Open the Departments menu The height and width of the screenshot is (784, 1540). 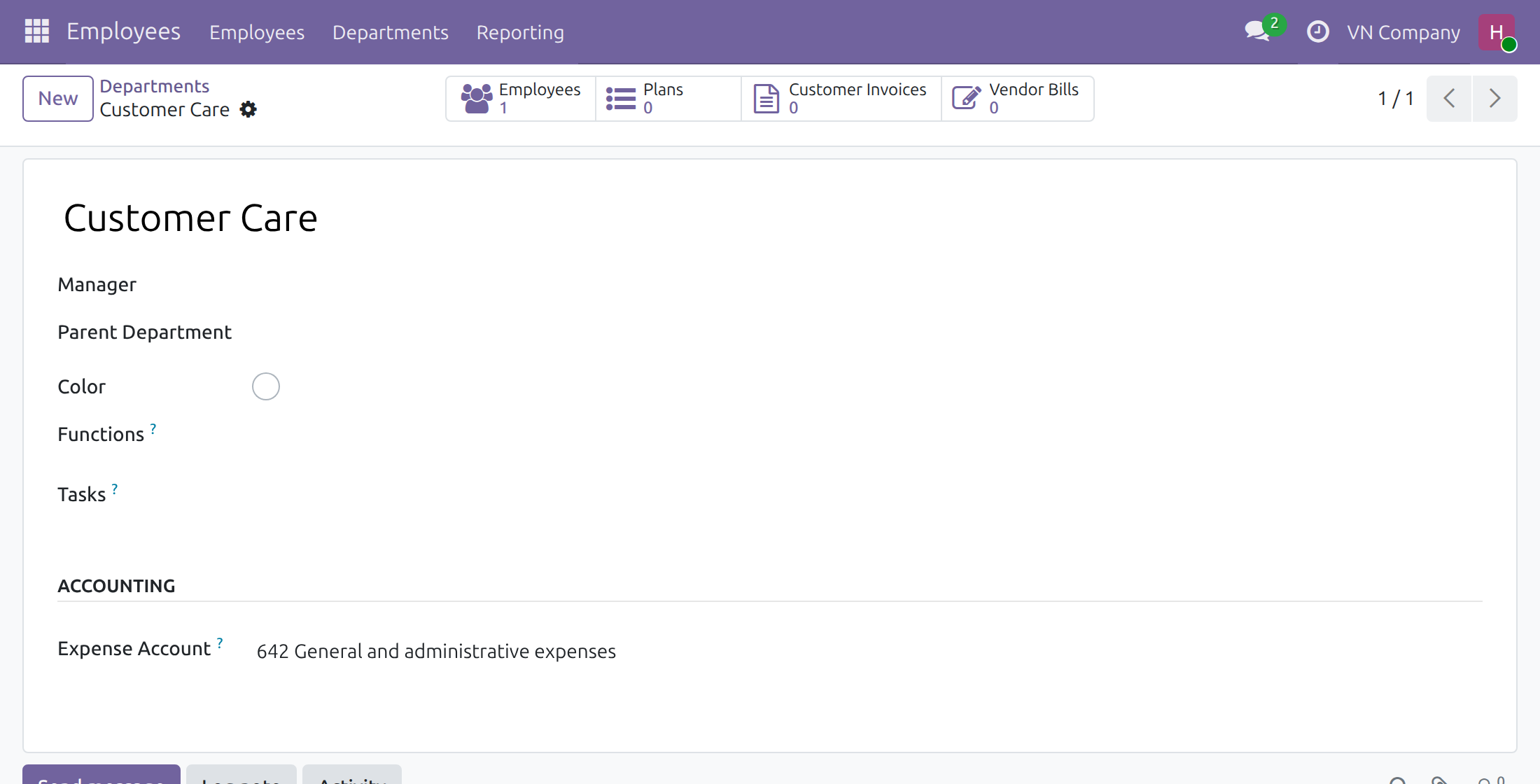tap(391, 32)
